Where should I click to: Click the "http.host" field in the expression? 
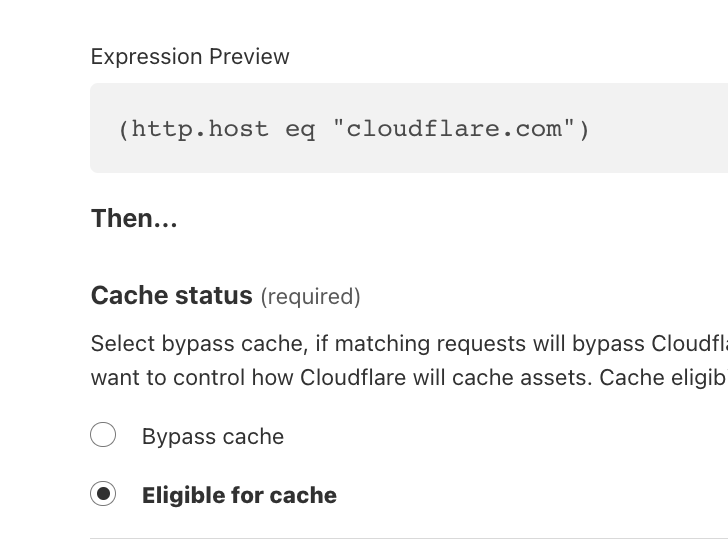pyautogui.click(x=200, y=129)
